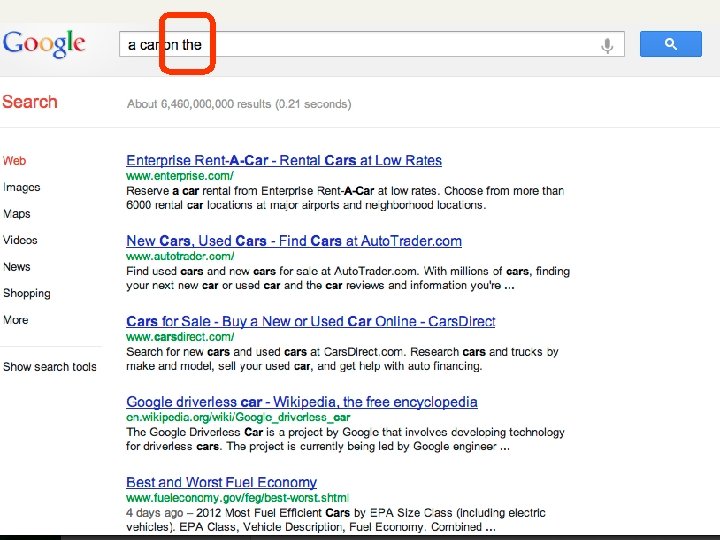Click the microphone voice search icon

click(x=607, y=45)
